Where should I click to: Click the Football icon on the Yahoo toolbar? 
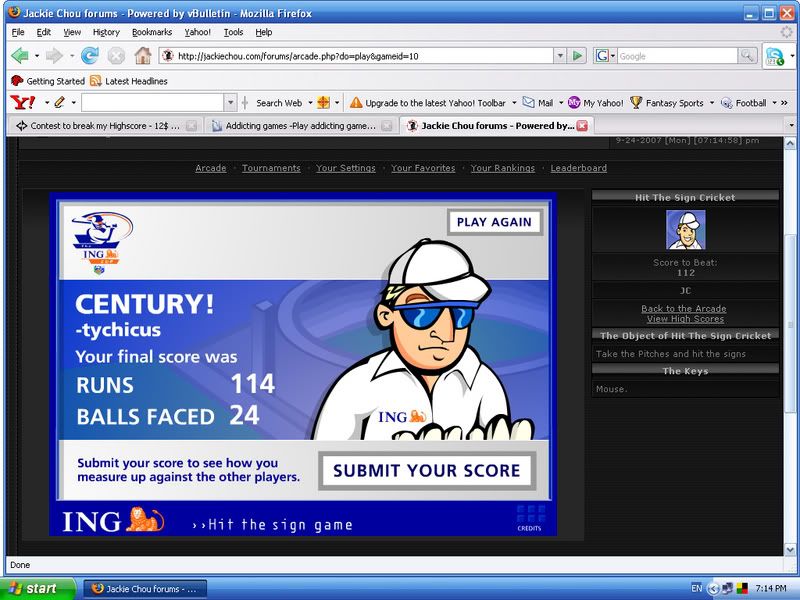[x=727, y=103]
